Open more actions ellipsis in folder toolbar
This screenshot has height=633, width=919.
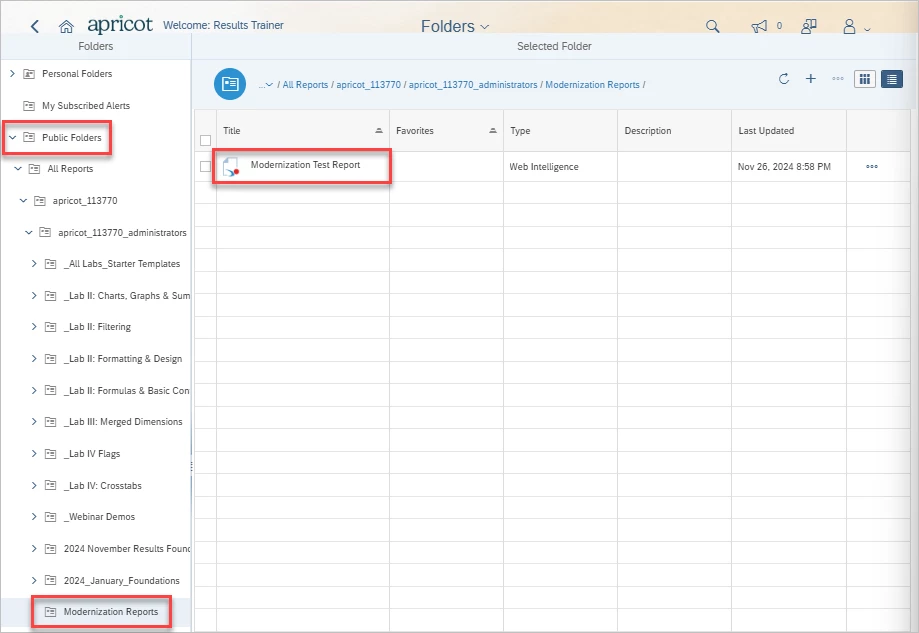[838, 79]
